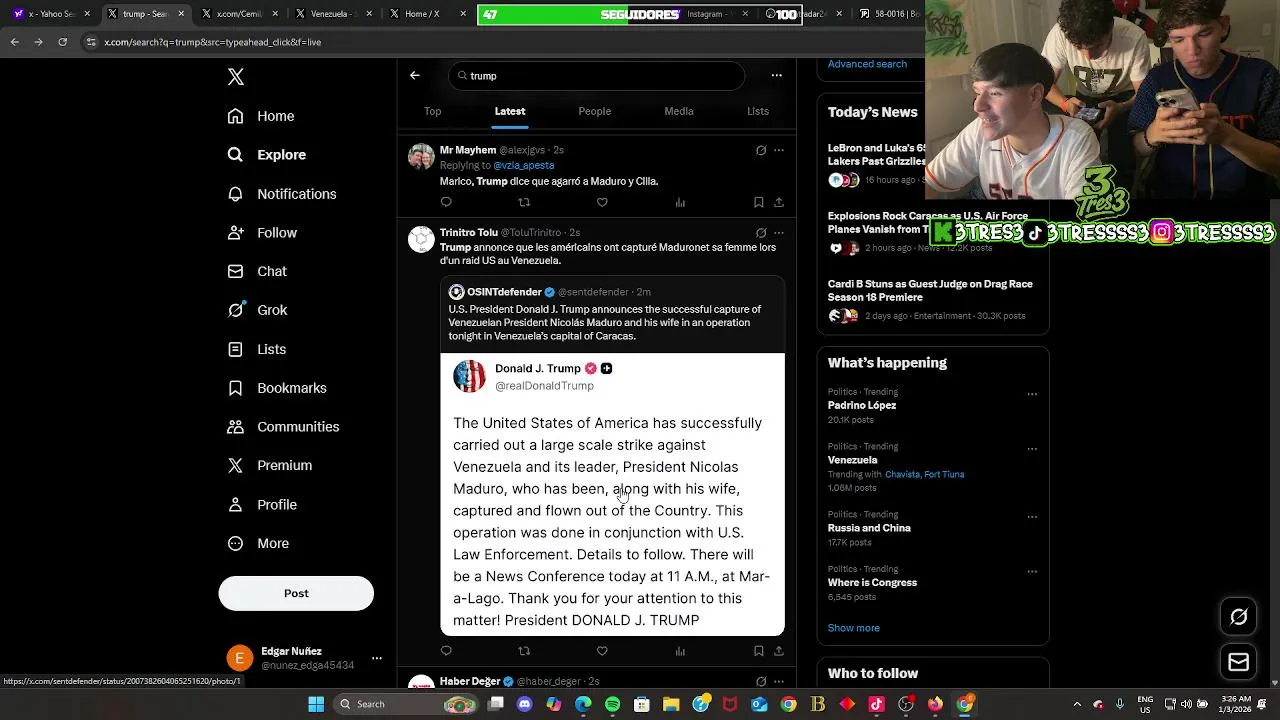Click Grok icon on Mr Mayhem post
Screen dimensions: 1280x720
click(x=761, y=150)
